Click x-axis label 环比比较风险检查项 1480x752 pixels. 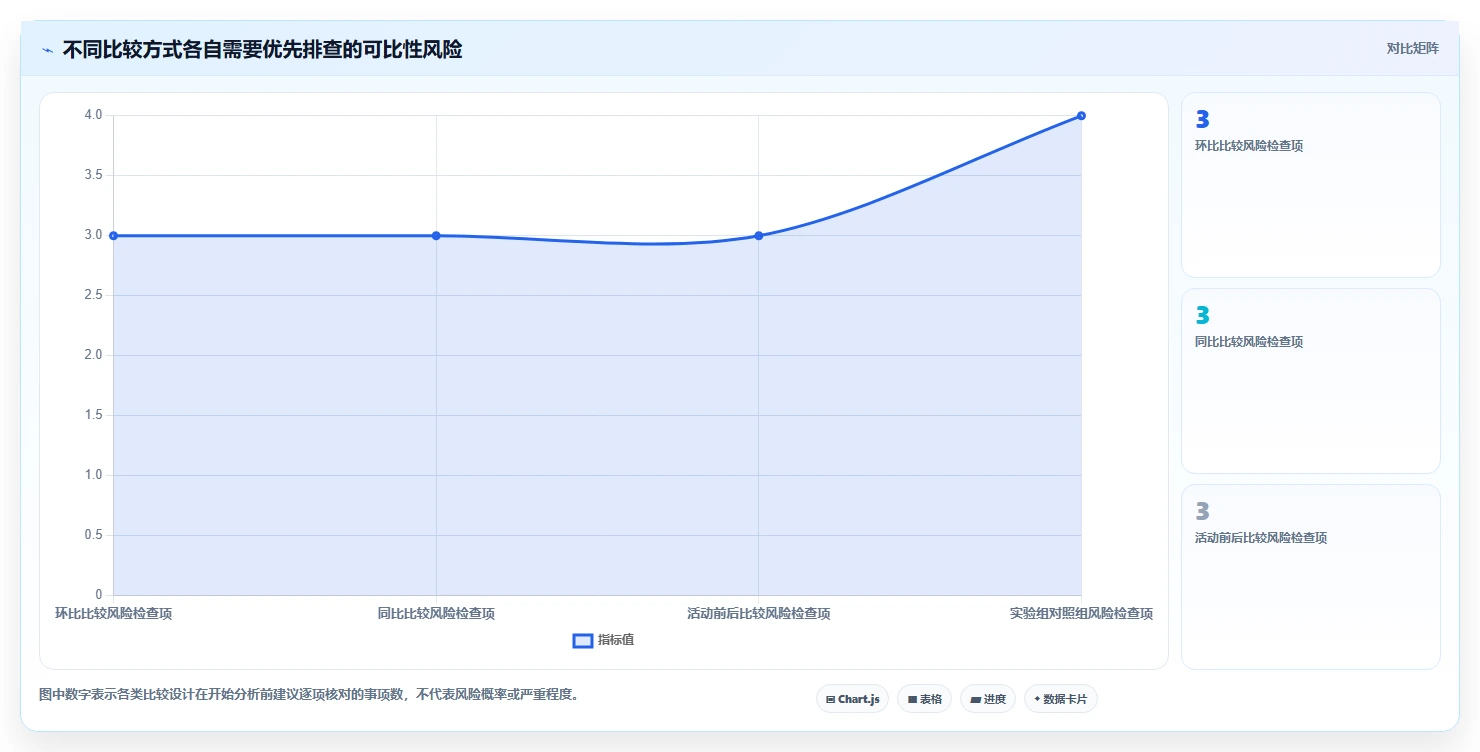click(x=113, y=613)
